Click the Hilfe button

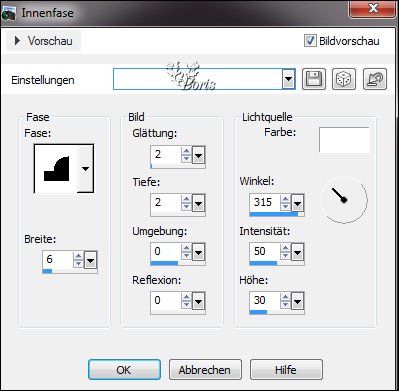click(286, 370)
